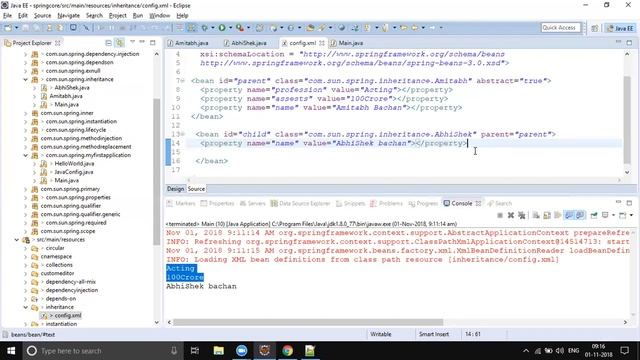Minimize the Project Explorer panel
This screenshot has width=640, height=360.
pyautogui.click(x=142, y=42)
